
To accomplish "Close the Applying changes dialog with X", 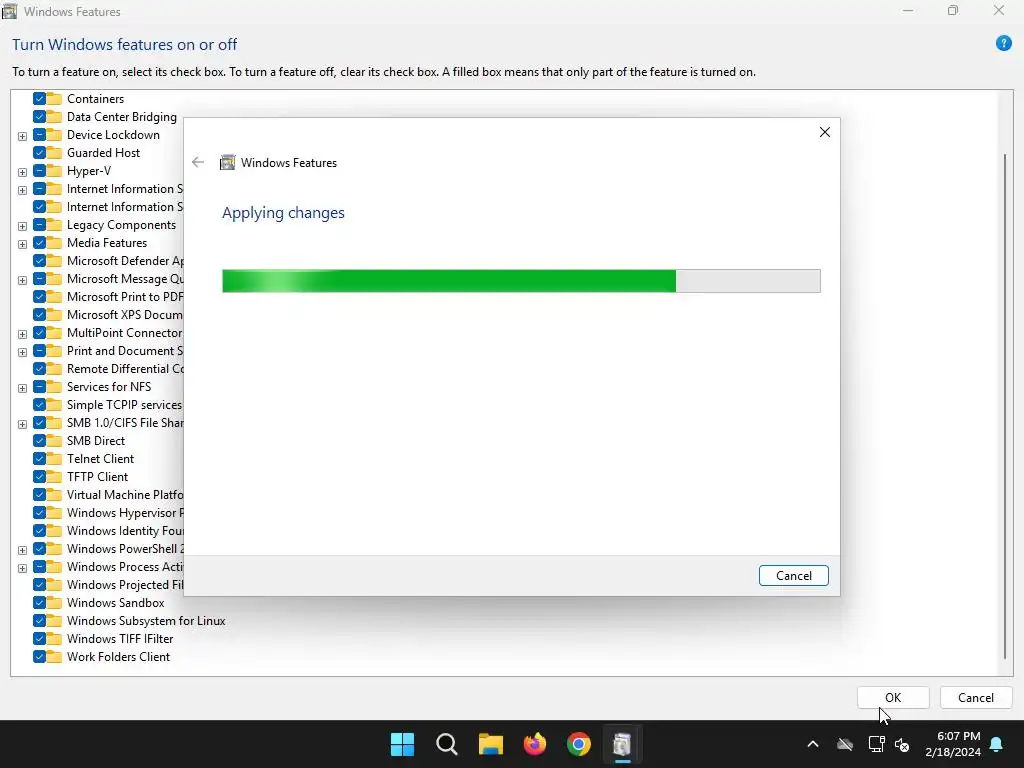I will pos(824,132).
